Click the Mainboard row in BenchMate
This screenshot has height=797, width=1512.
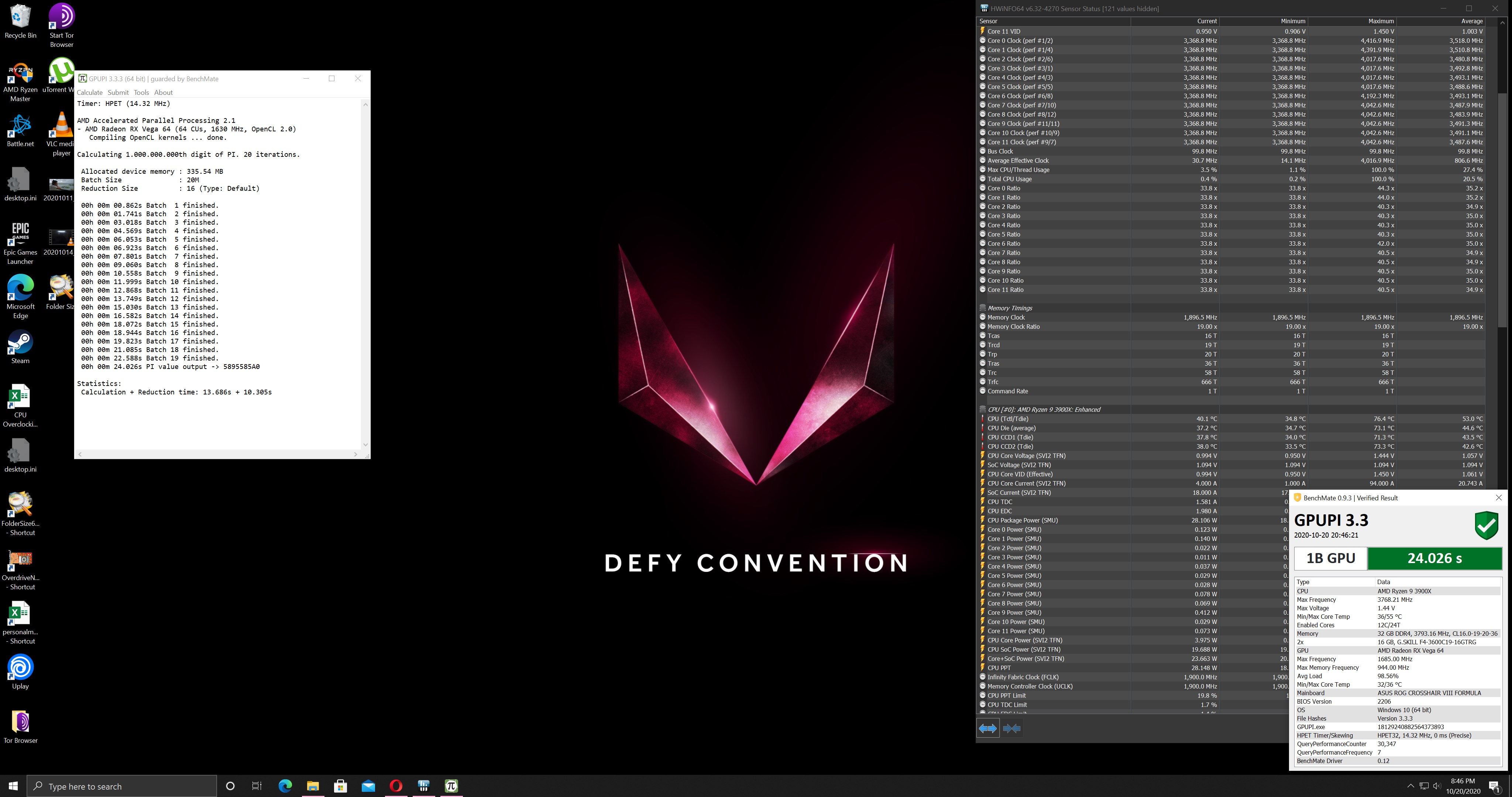click(x=1398, y=693)
